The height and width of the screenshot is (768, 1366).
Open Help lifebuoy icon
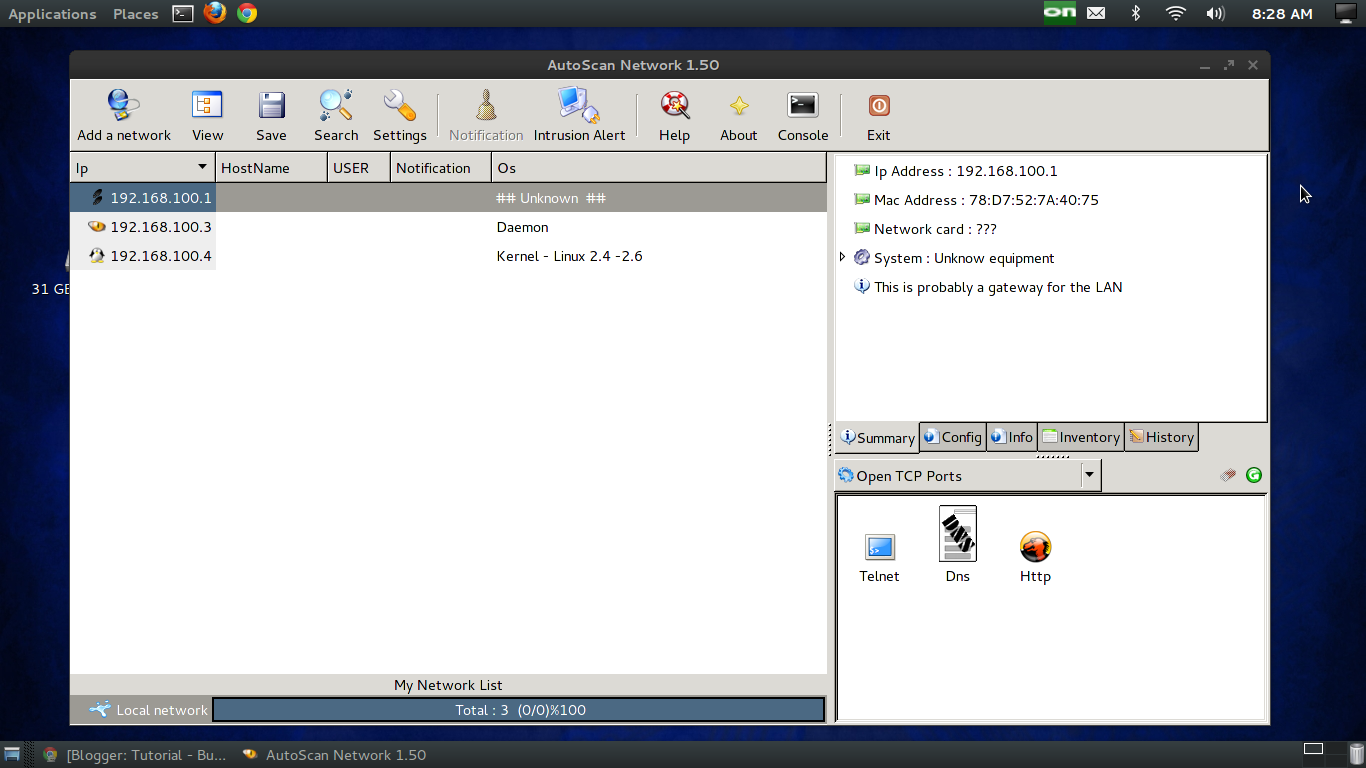675,105
